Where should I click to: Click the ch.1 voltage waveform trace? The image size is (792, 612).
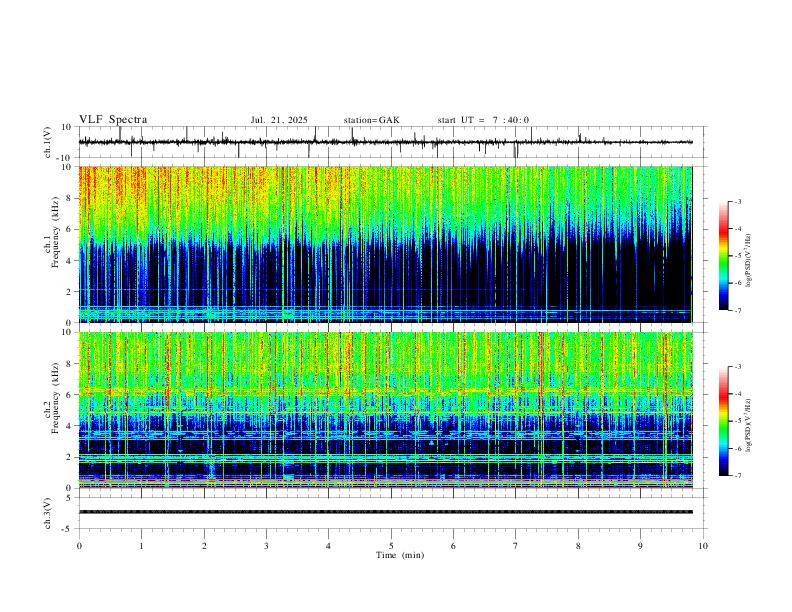[x=385, y=142]
